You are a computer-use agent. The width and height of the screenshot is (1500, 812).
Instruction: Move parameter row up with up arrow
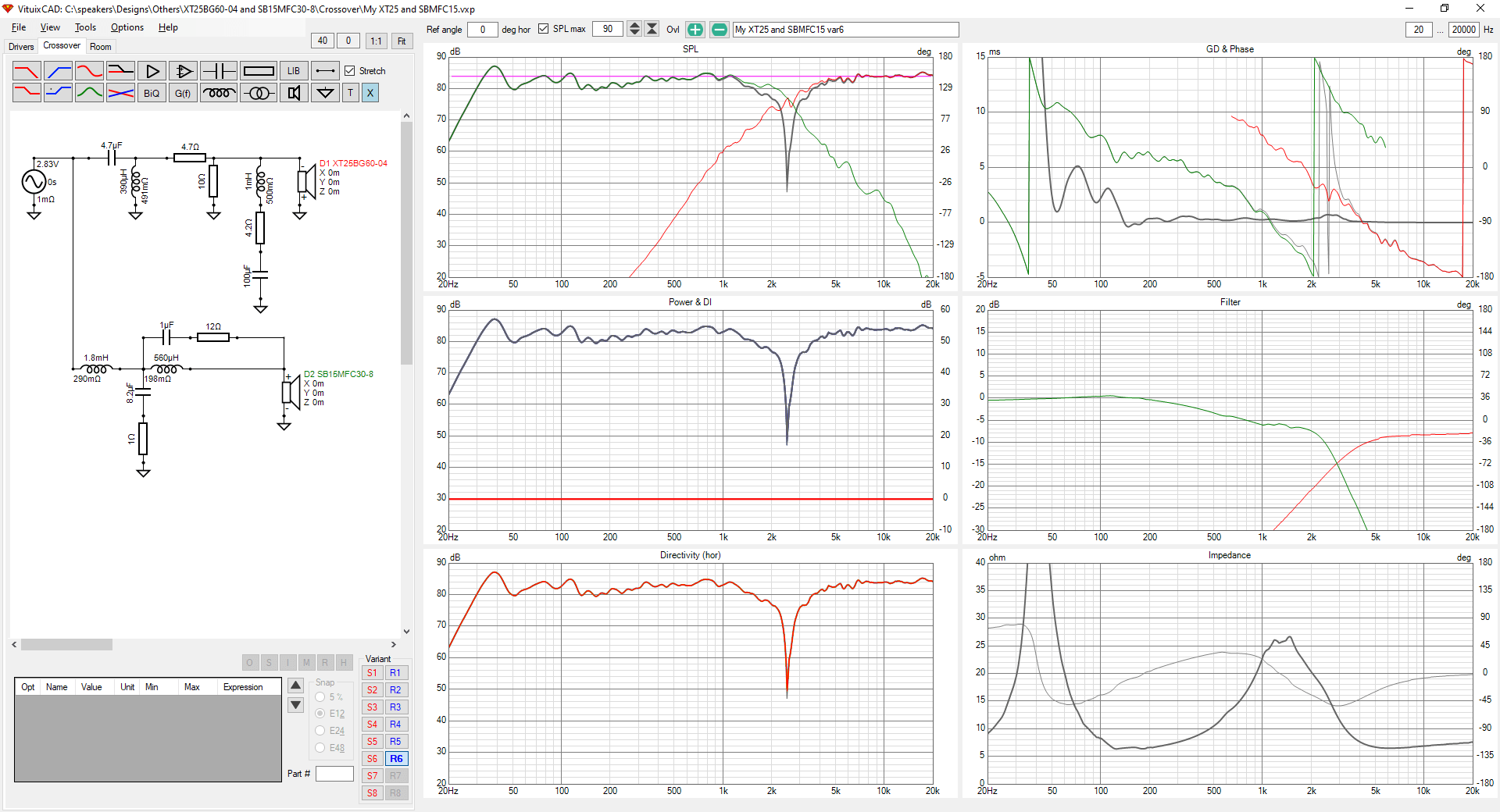[x=296, y=686]
